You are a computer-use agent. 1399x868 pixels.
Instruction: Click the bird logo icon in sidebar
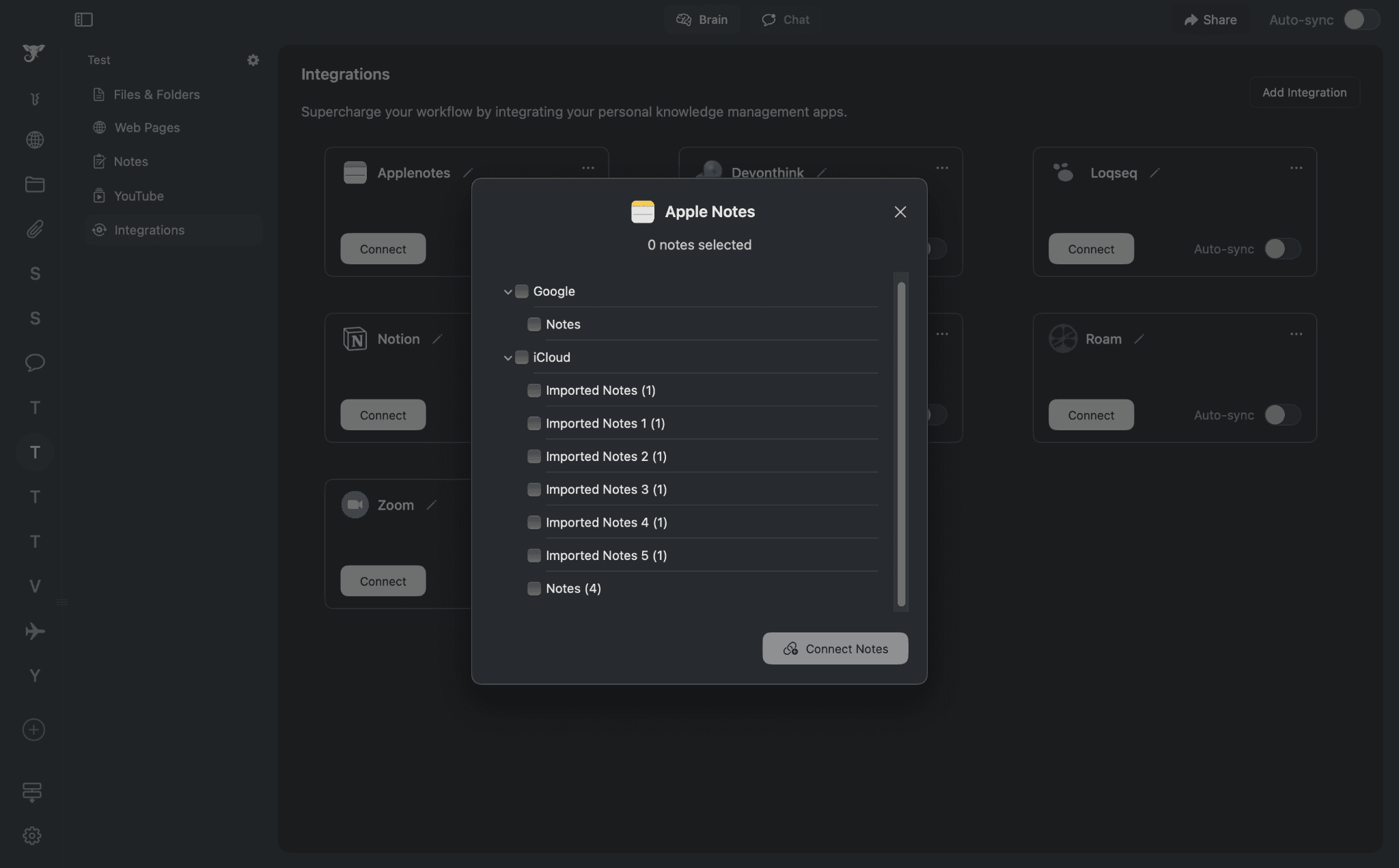(x=33, y=53)
